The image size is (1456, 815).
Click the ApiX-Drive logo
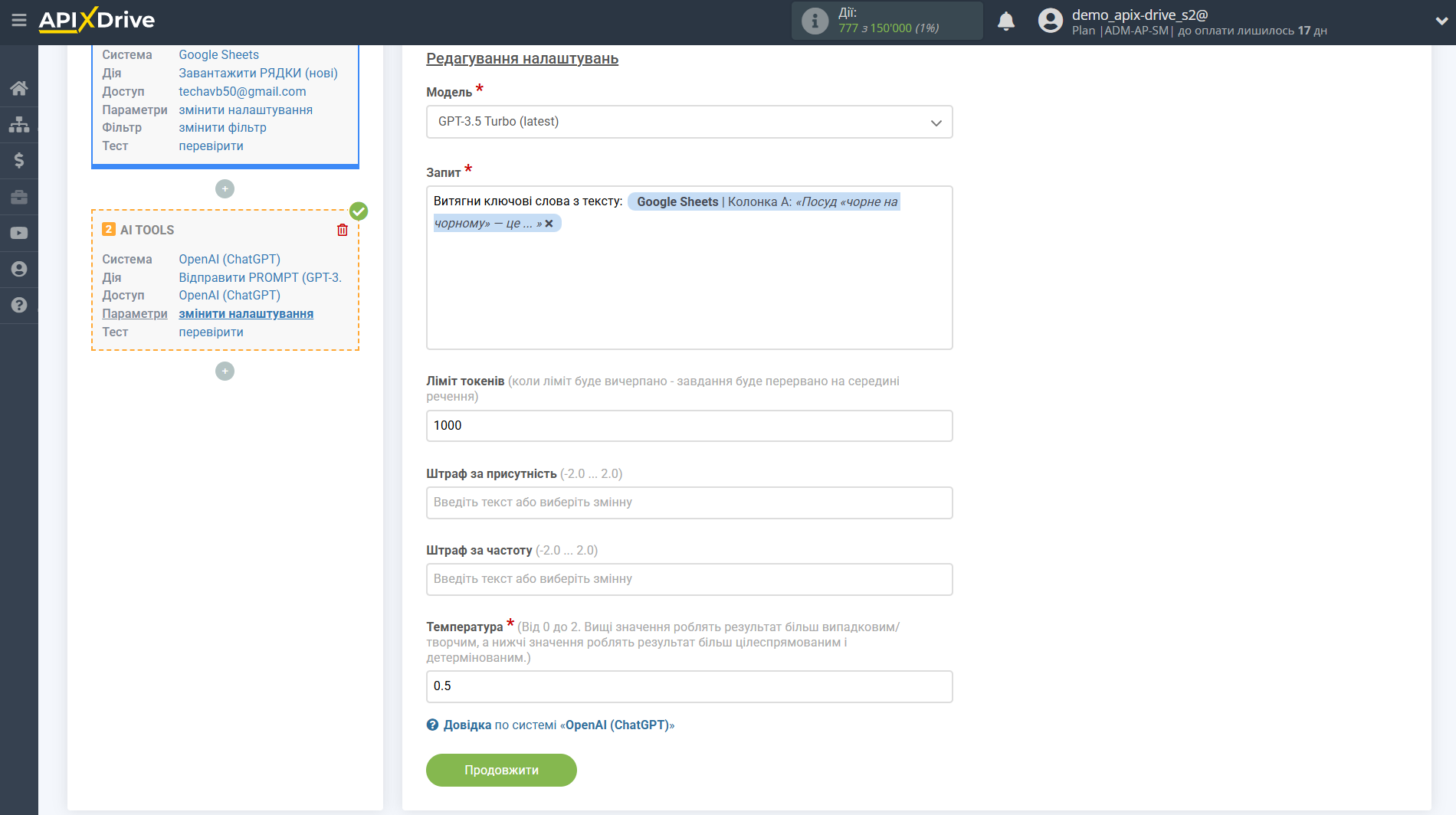[97, 20]
